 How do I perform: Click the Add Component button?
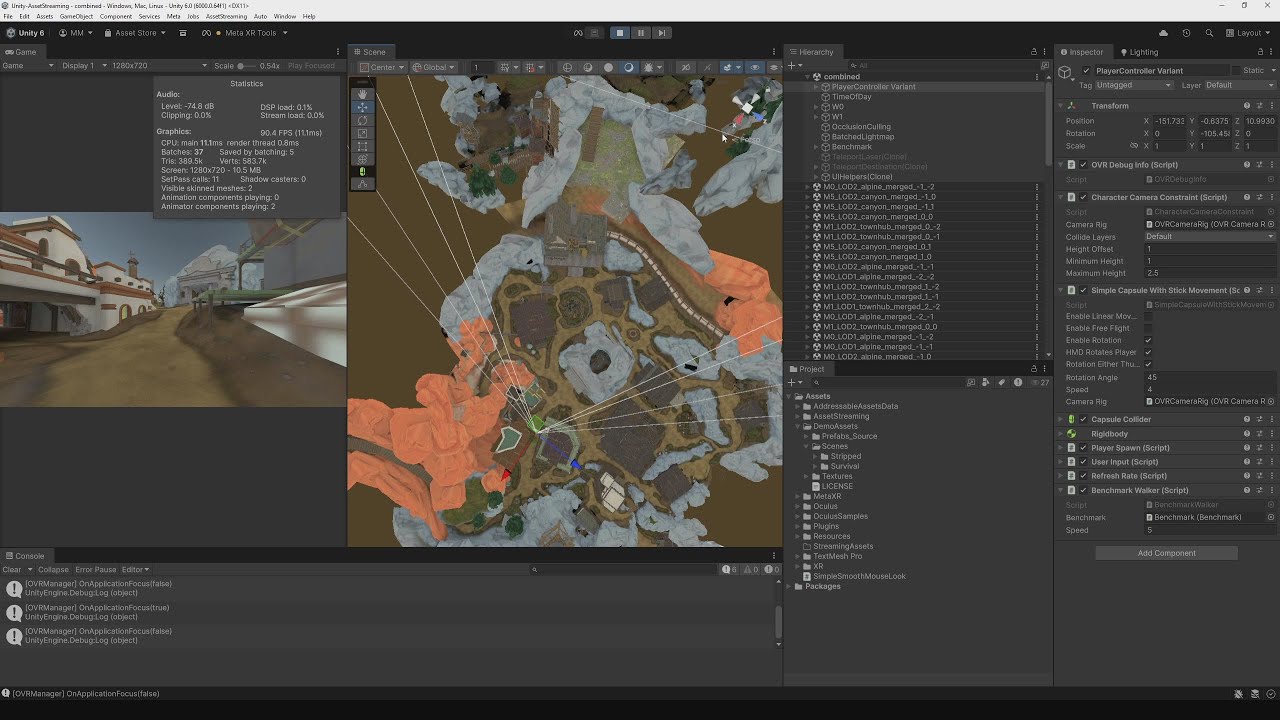[1166, 553]
